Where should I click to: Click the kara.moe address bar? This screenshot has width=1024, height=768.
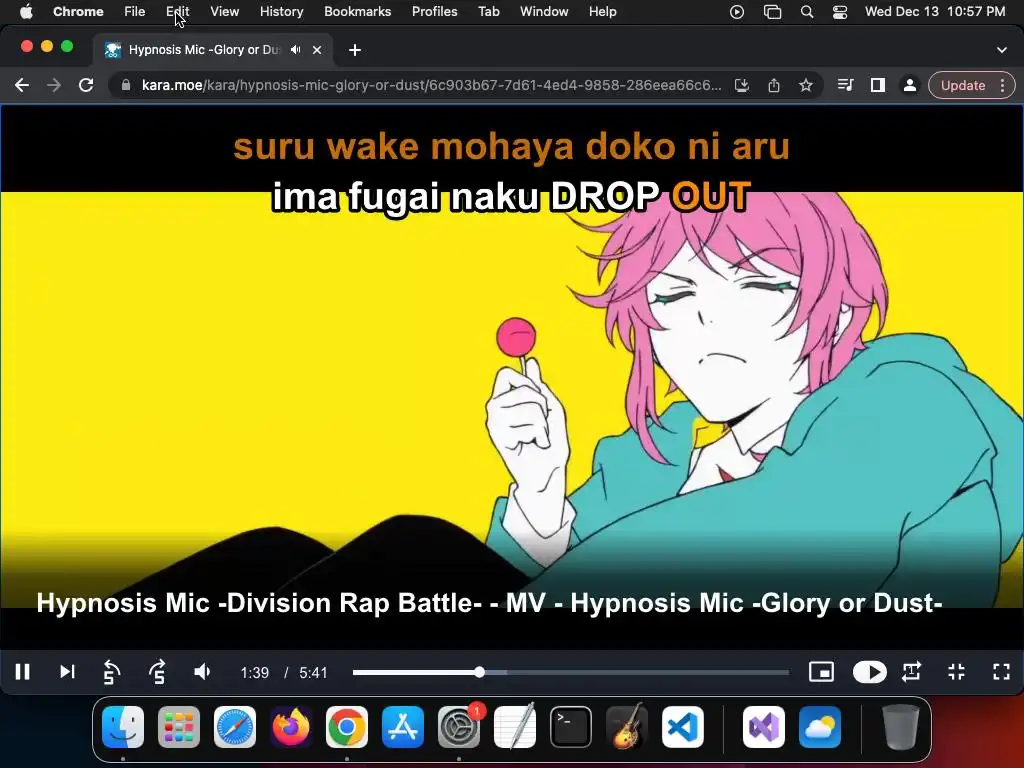431,86
